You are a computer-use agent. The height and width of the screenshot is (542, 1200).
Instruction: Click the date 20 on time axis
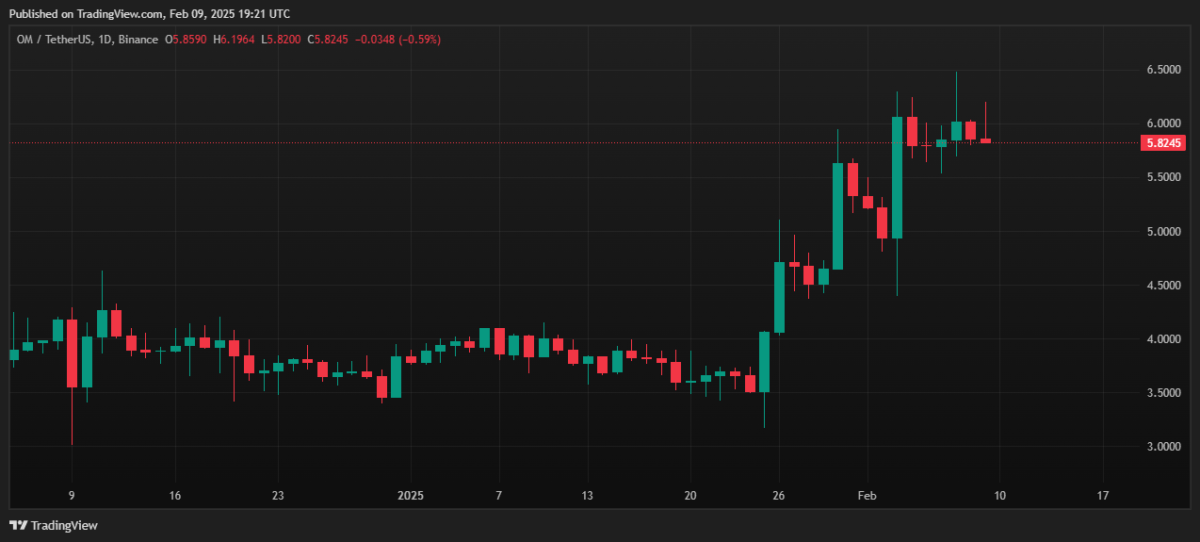[690, 495]
